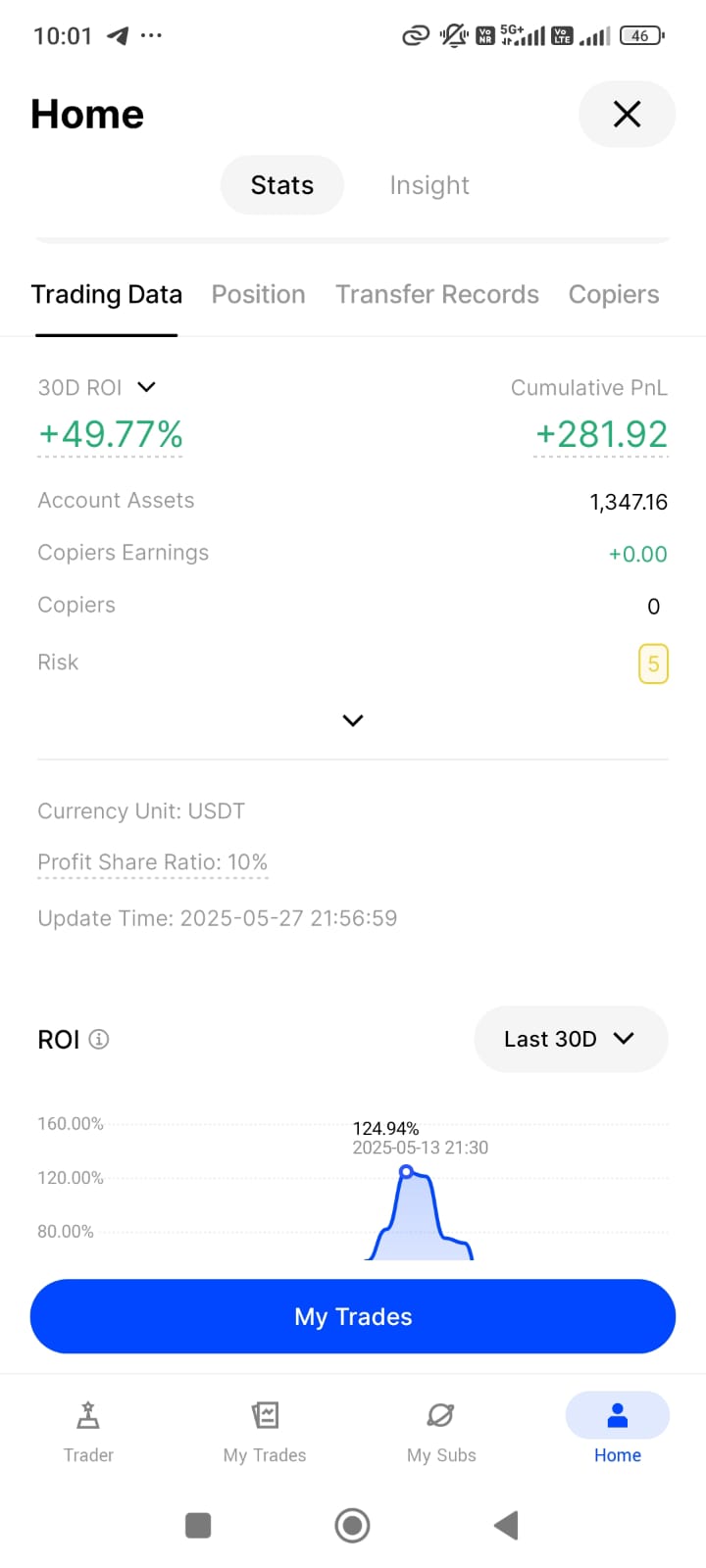
Task: Go to My Subs planet icon
Action: [441, 1416]
